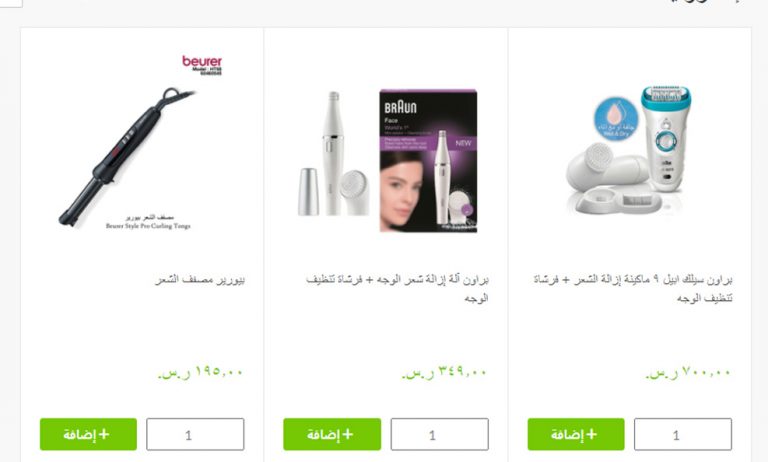The image size is (768, 462).
Task: Click the ٣٤٩,٠٠ ر.س price
Action: pos(444,373)
